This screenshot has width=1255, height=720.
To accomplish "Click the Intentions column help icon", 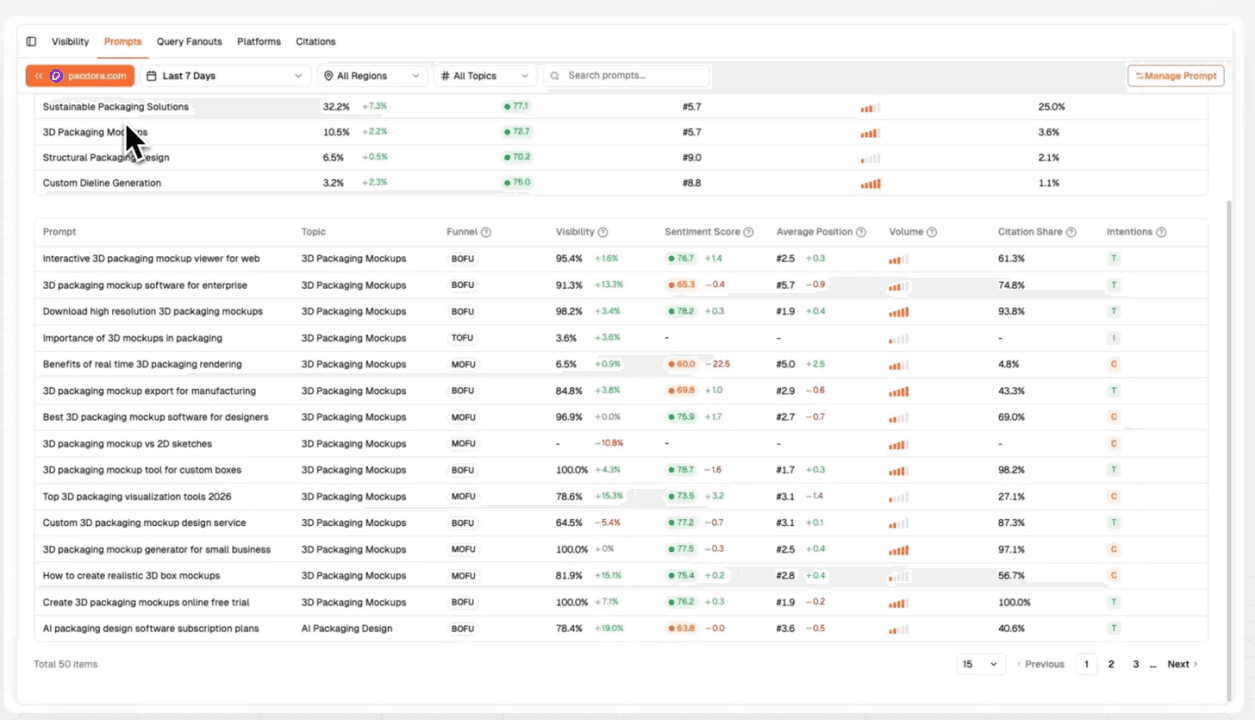I will 1161,232.
